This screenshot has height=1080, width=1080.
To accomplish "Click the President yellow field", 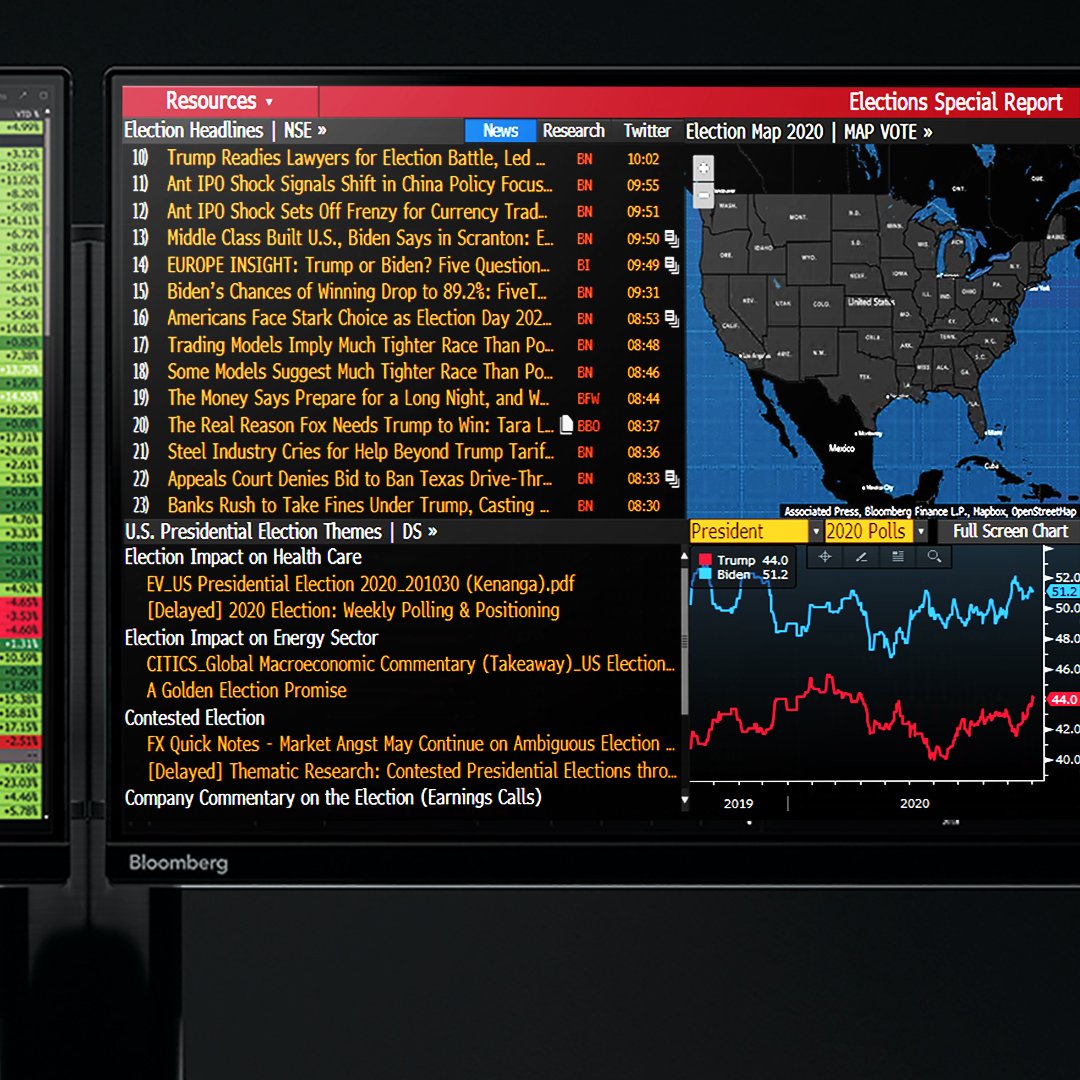I will [x=749, y=531].
